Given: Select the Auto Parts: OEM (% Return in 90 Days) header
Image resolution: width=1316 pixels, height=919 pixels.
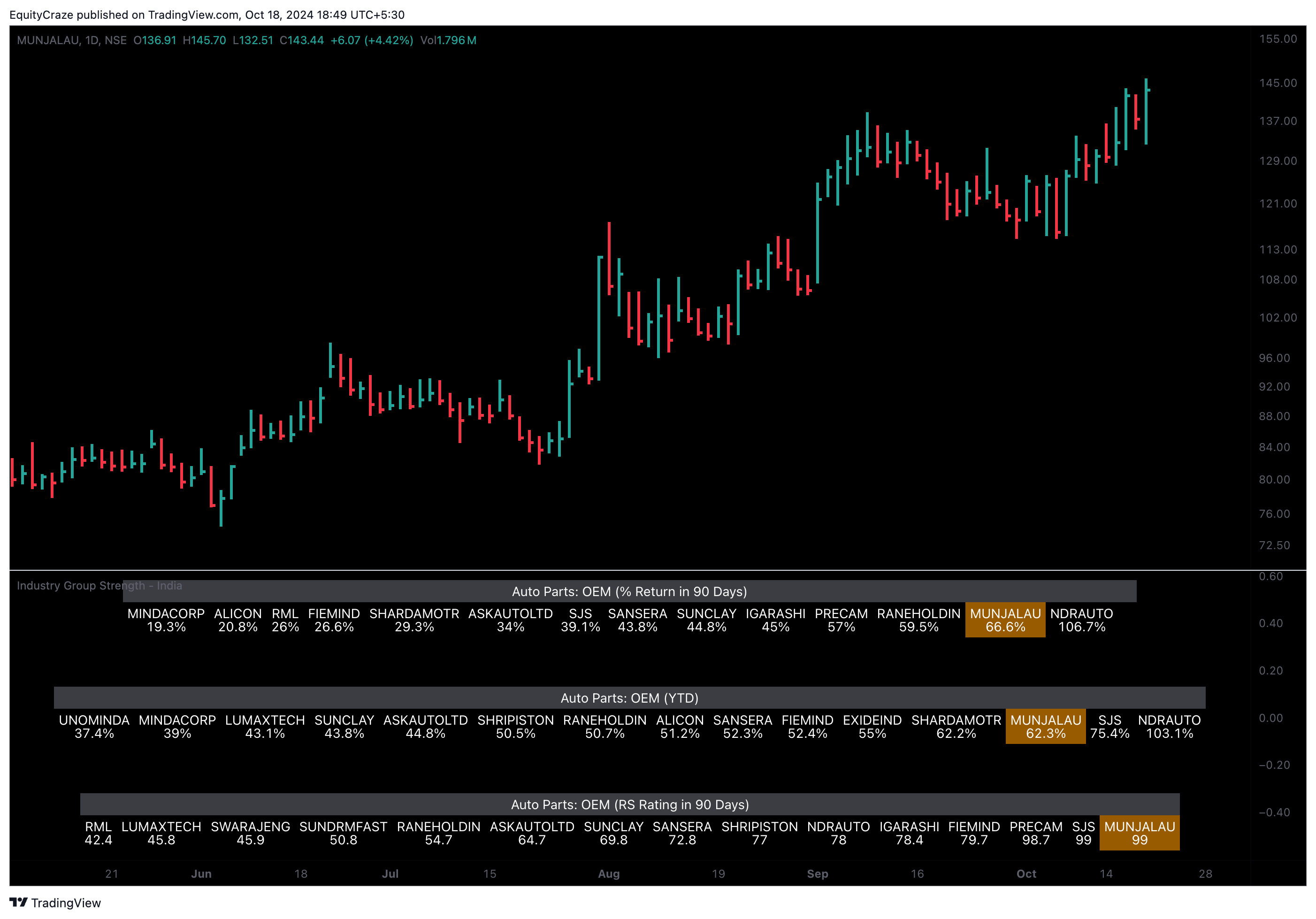Looking at the screenshot, I should click(x=629, y=591).
